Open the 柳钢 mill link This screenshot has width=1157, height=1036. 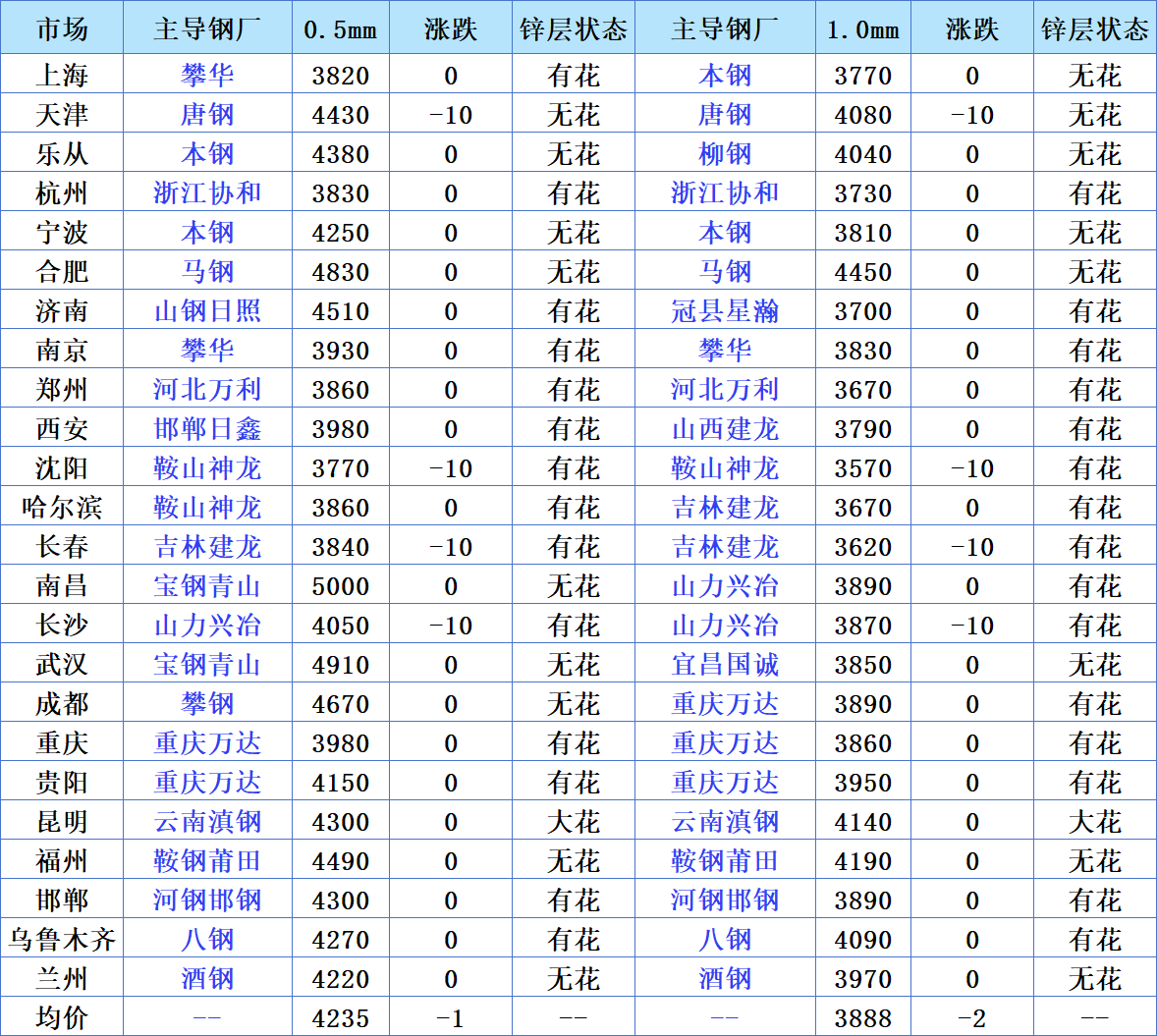click(x=725, y=153)
